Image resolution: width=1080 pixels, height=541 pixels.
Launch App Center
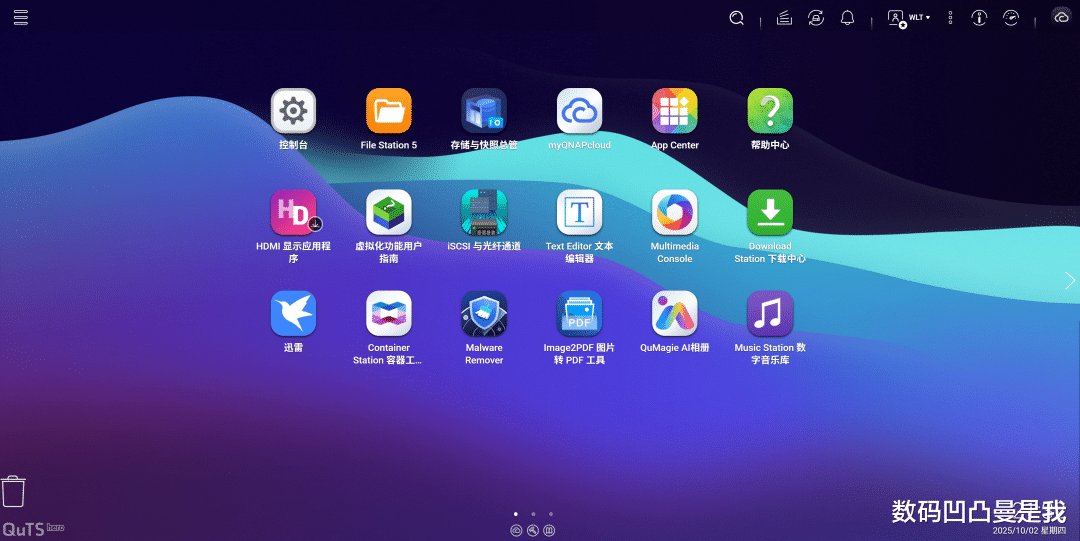click(674, 111)
